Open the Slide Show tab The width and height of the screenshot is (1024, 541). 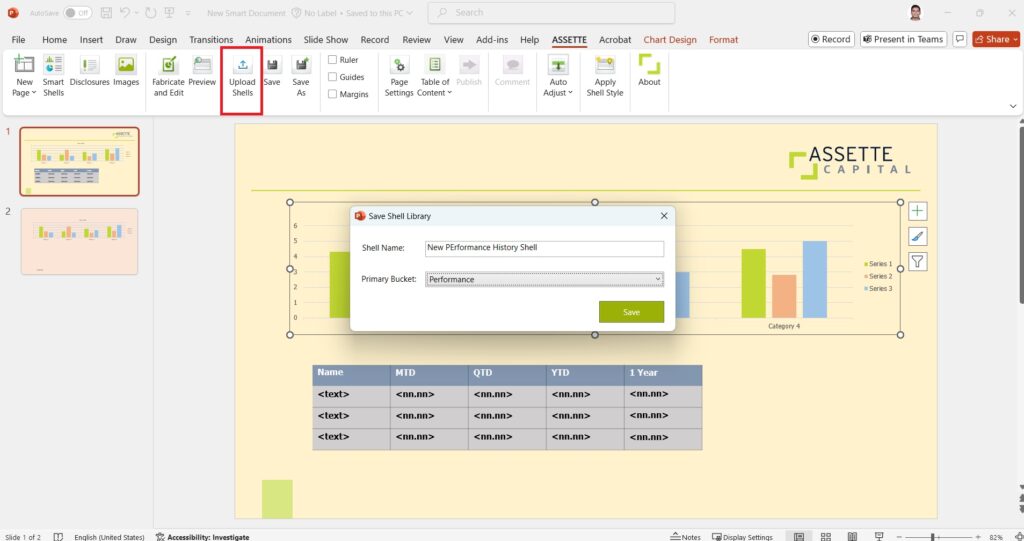coord(326,39)
